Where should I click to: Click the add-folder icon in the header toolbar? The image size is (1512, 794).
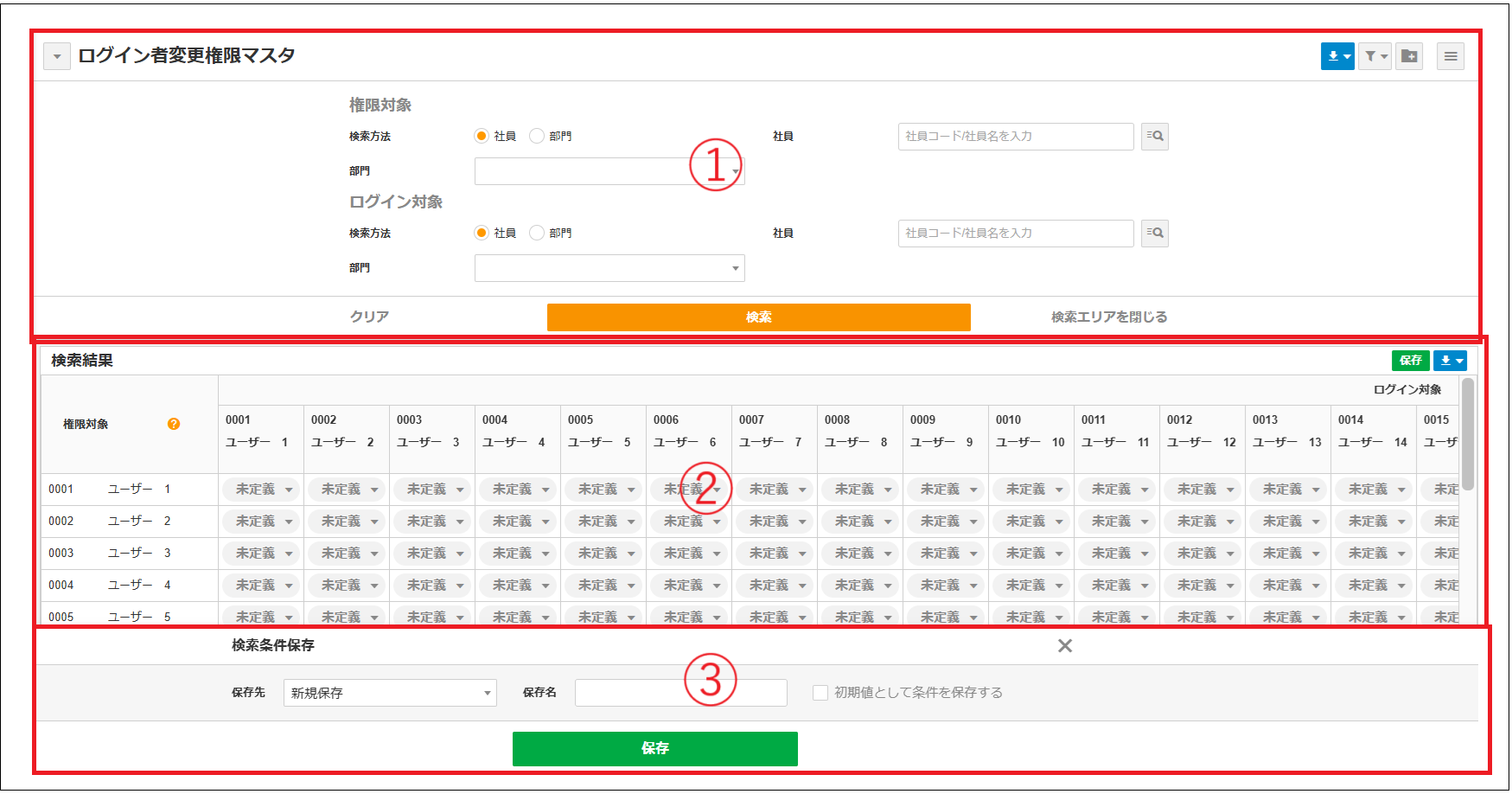click(1409, 55)
